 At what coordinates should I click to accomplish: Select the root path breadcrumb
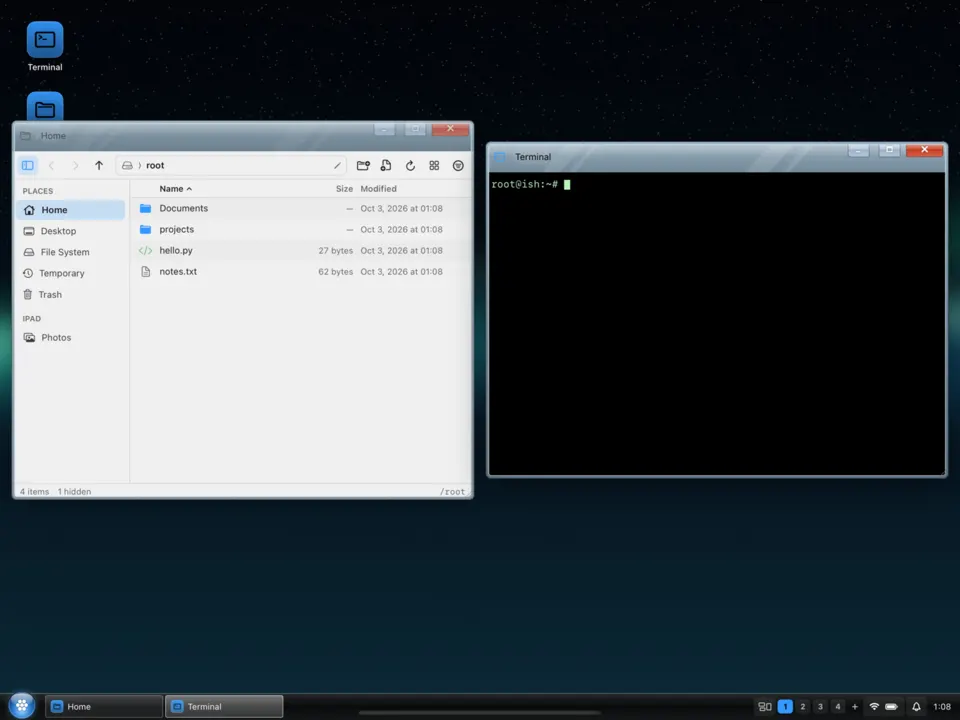[155, 165]
